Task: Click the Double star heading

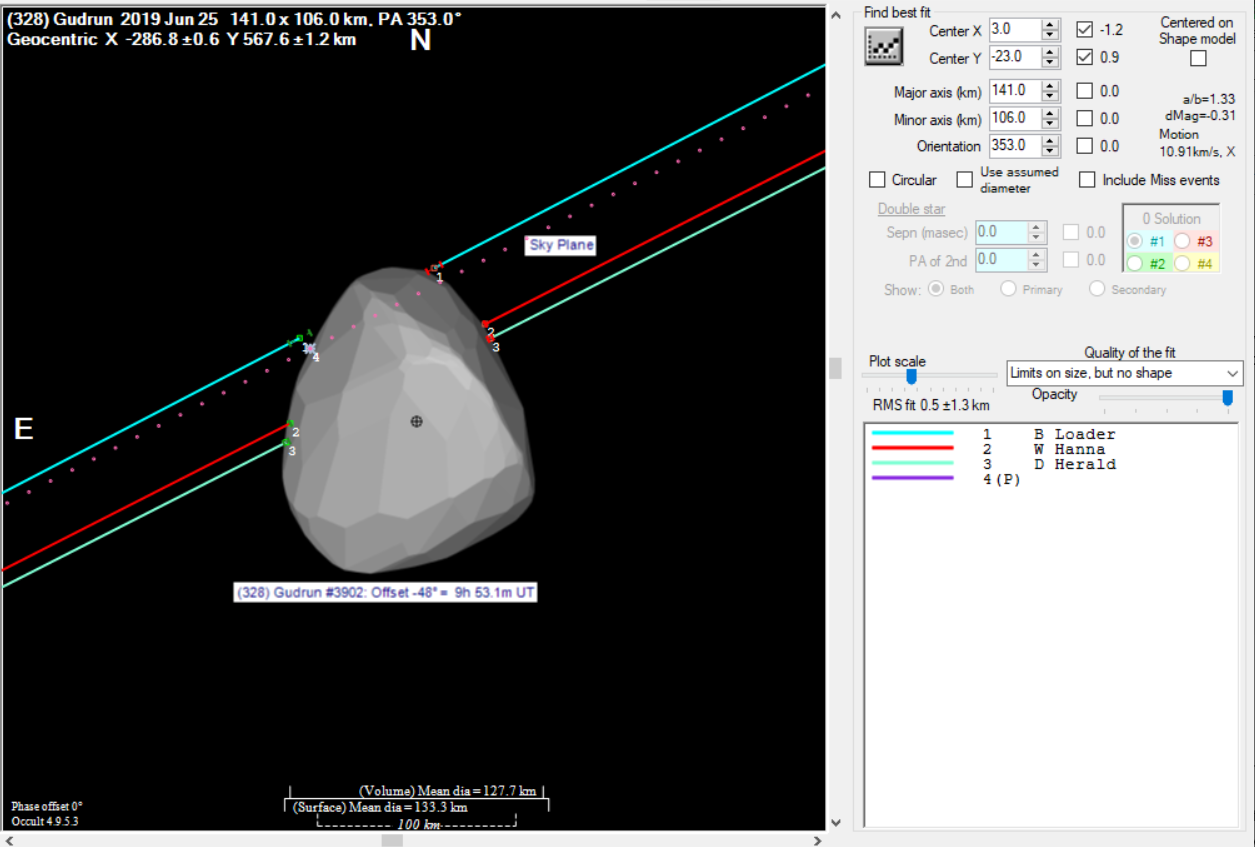Action: [912, 209]
